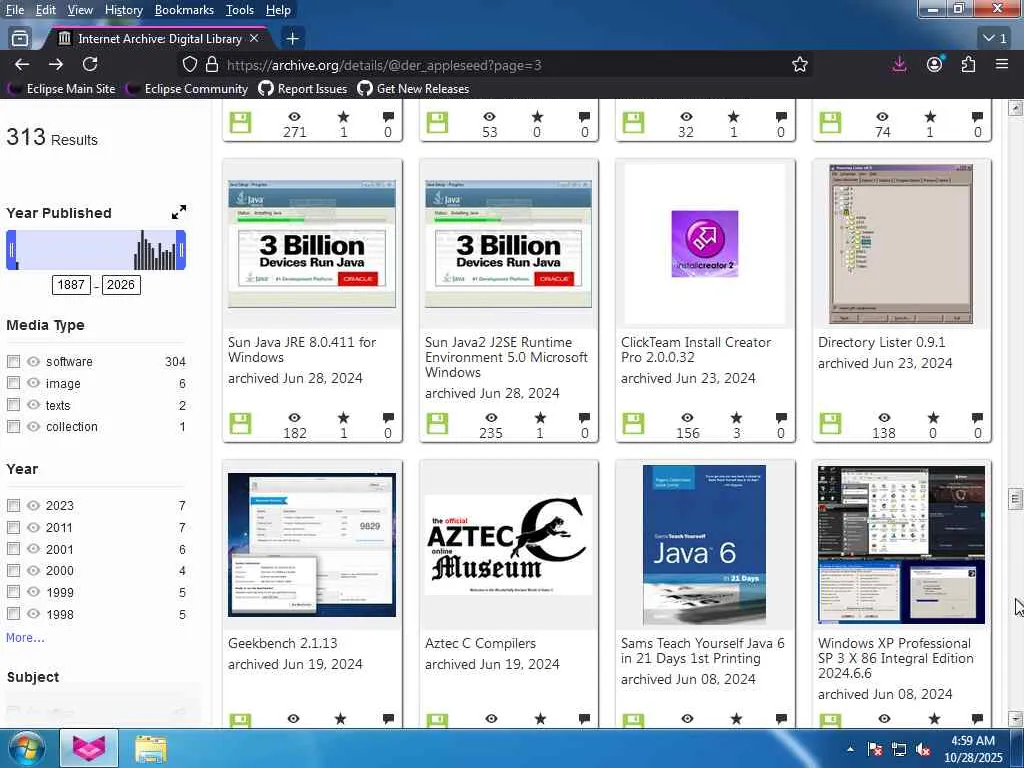
Task: Open the File menu
Action: click(14, 10)
